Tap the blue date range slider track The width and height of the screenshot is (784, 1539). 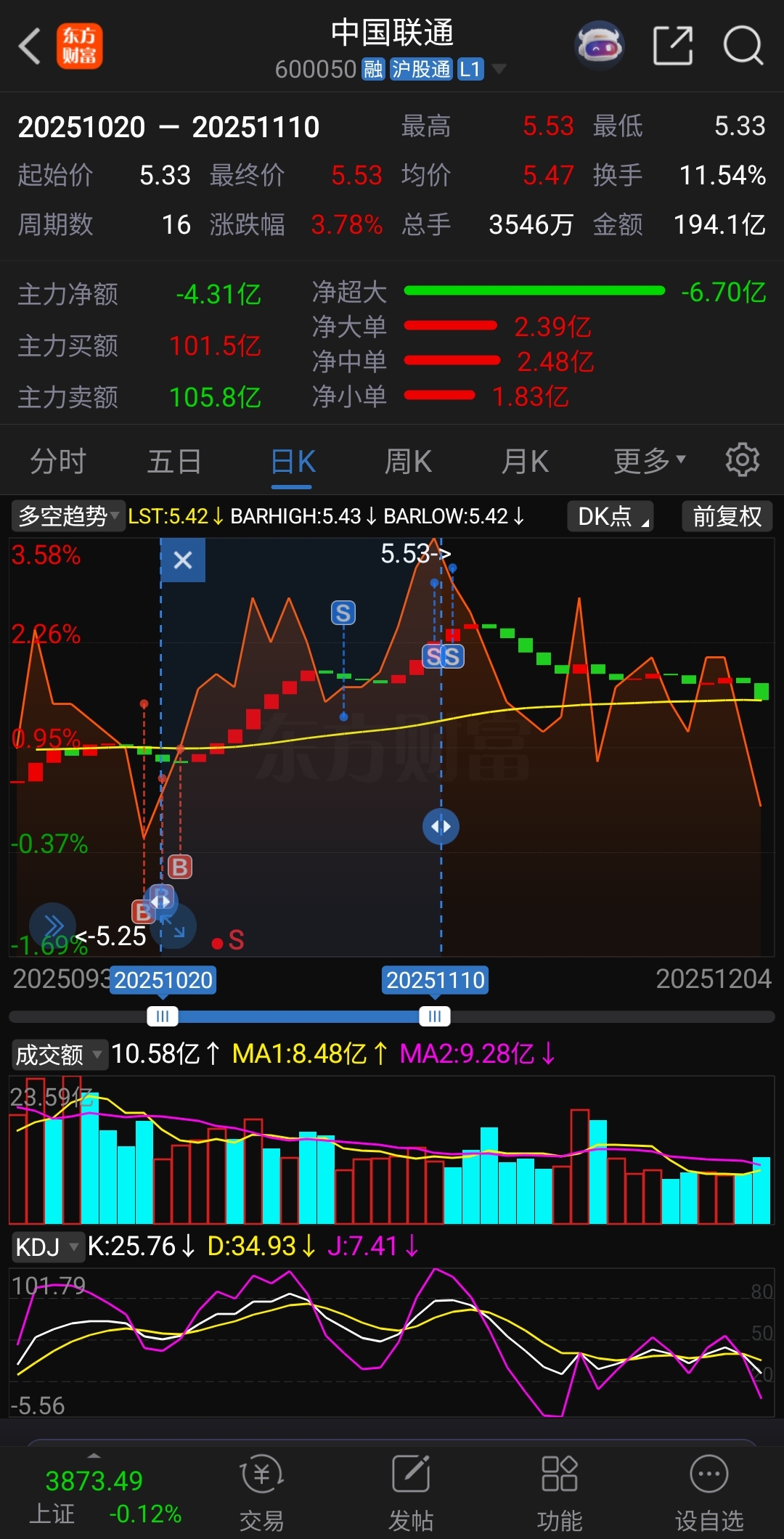(x=298, y=1016)
